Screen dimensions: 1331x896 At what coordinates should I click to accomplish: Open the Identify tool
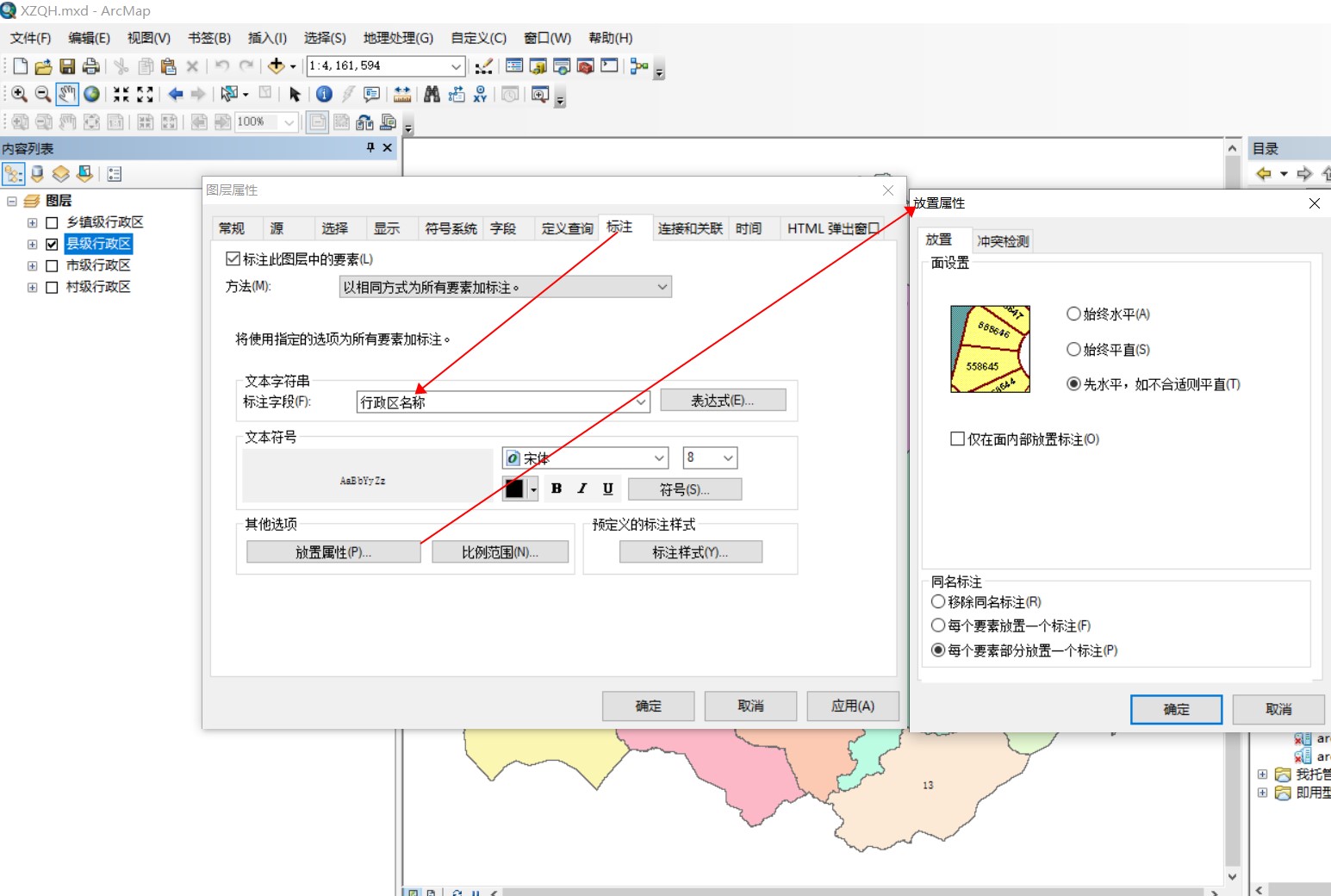coord(323,94)
